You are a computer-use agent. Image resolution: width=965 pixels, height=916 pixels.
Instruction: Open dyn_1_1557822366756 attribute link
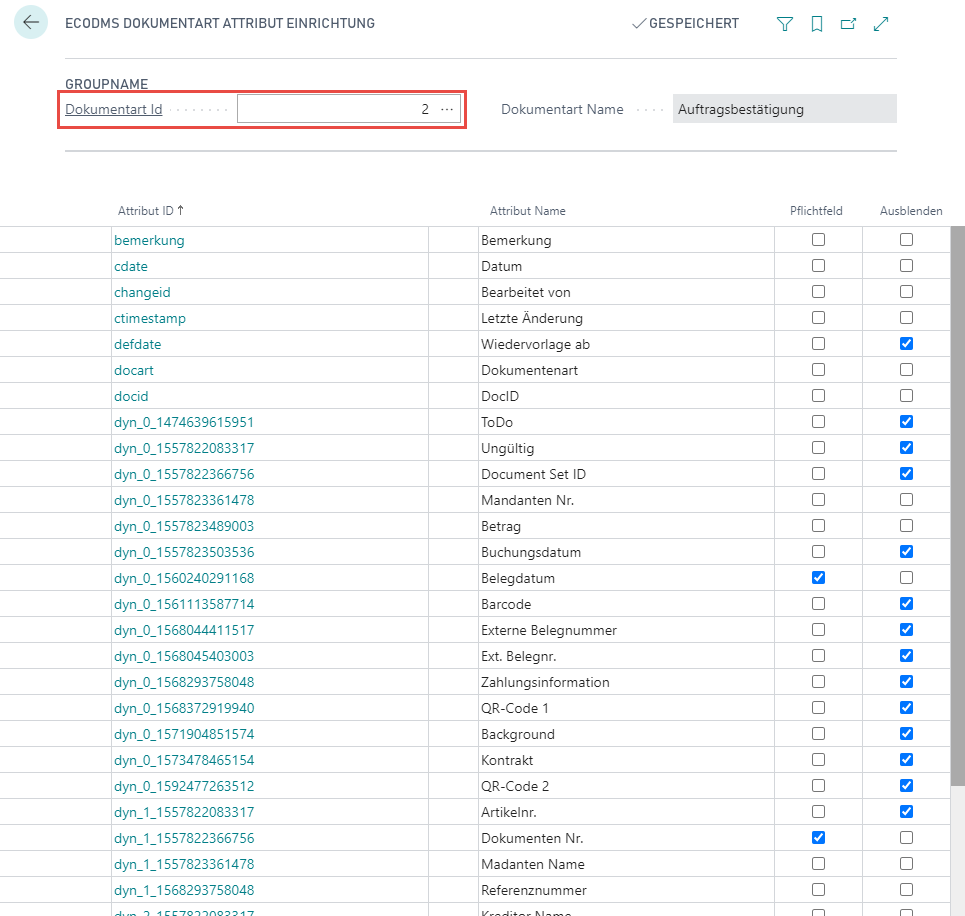pyautogui.click(x=184, y=838)
